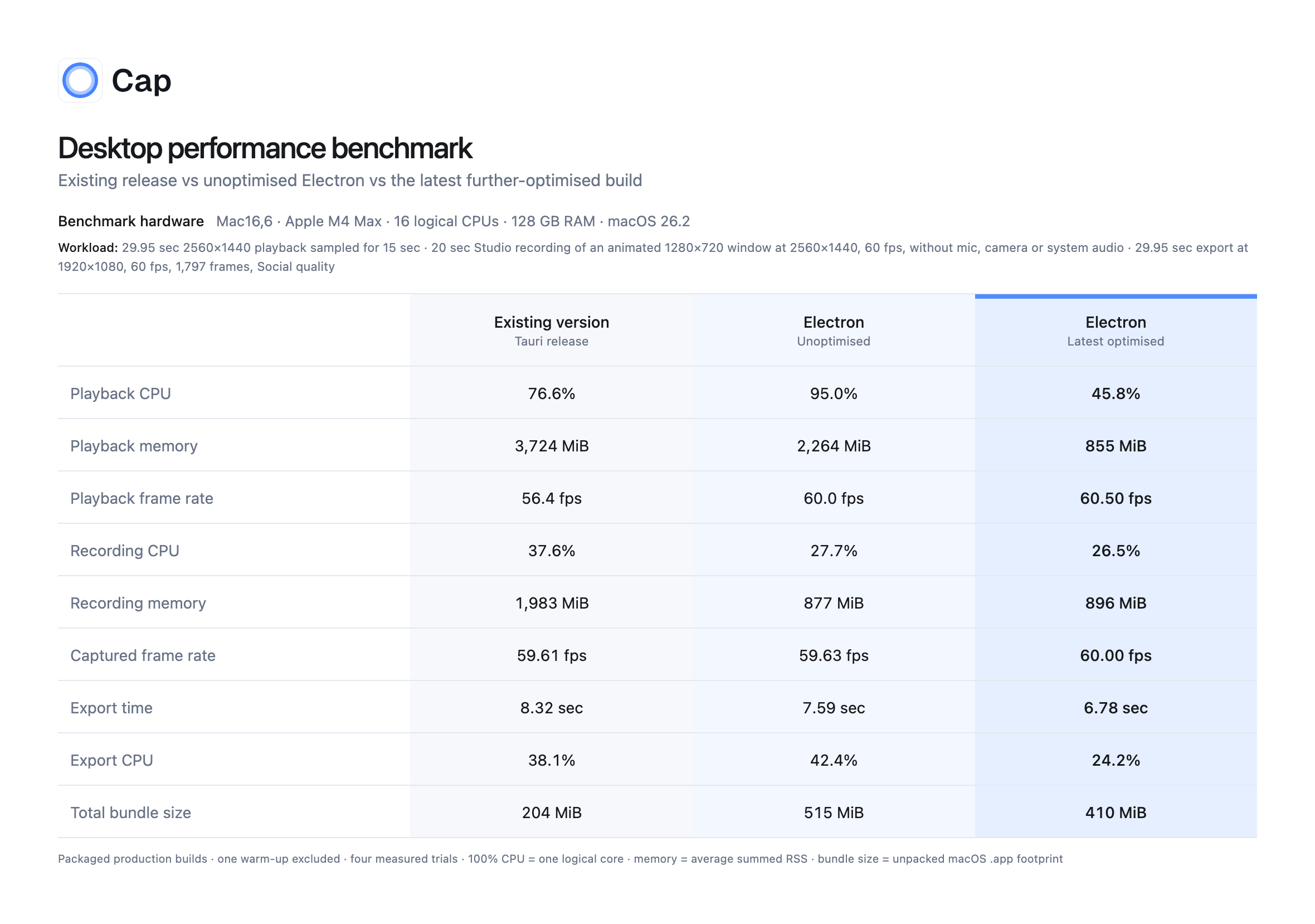This screenshot has width=1315, height=924.
Task: Click the "877 MiB" Recording memory value
Action: (x=834, y=603)
